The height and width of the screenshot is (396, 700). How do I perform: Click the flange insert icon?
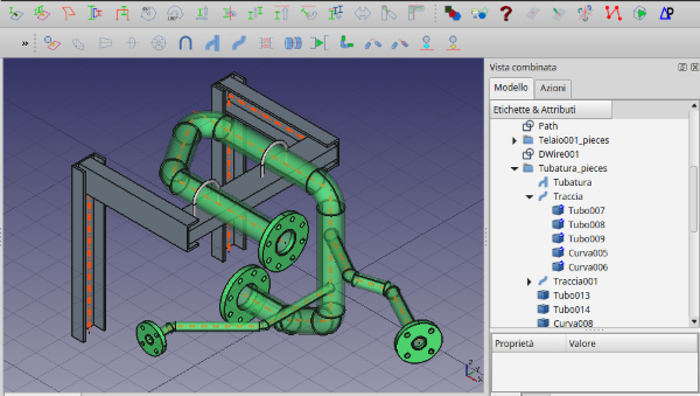158,43
